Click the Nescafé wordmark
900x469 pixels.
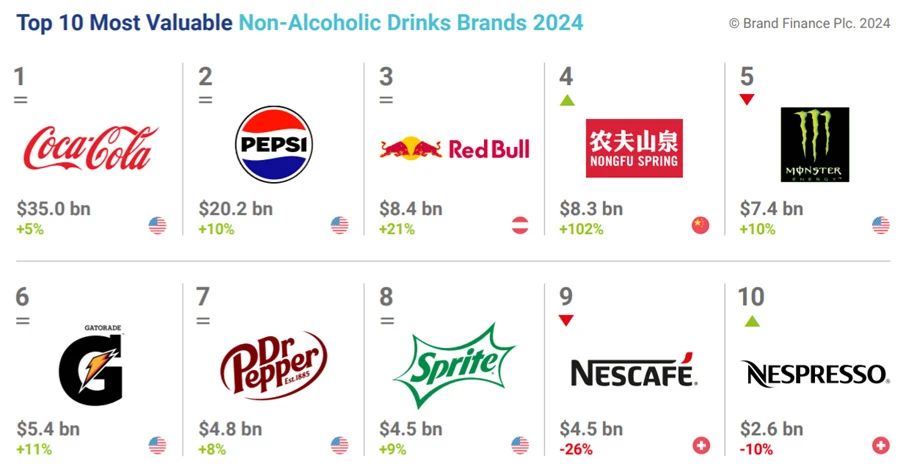coord(634,370)
